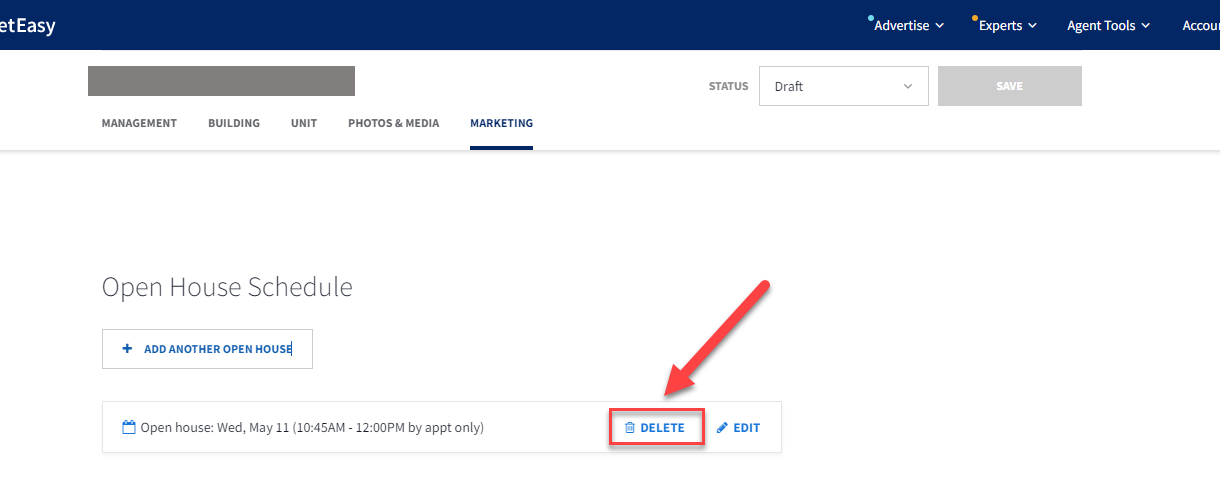This screenshot has height=500, width=1220.
Task: Open the Account menu in the header
Action: [1201, 26]
